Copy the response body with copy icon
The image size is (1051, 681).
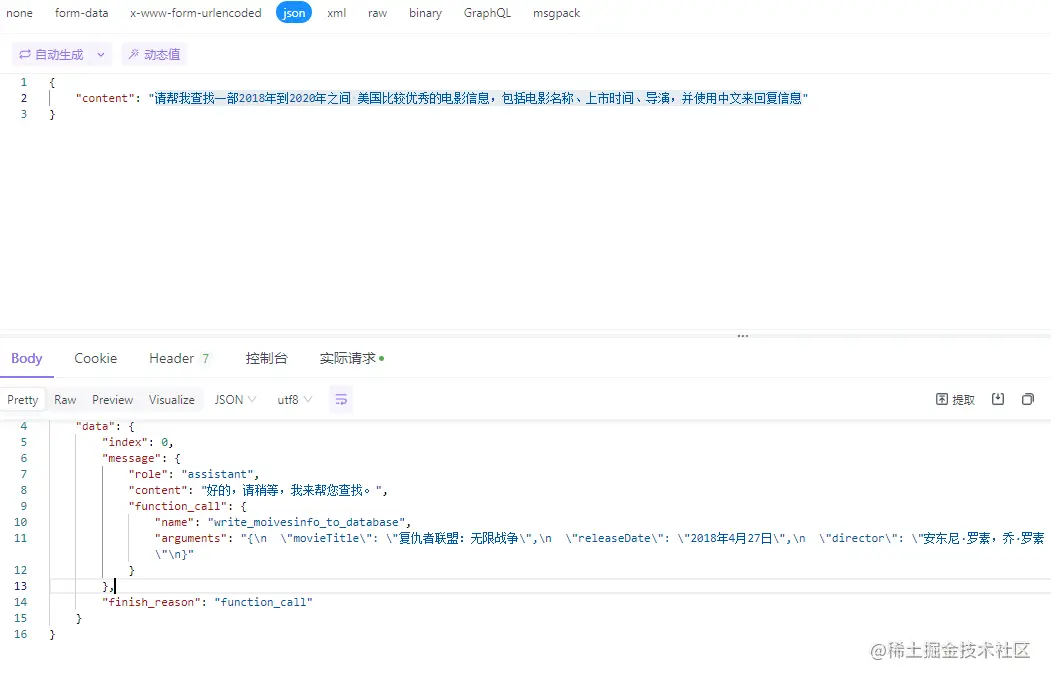[1028, 399]
